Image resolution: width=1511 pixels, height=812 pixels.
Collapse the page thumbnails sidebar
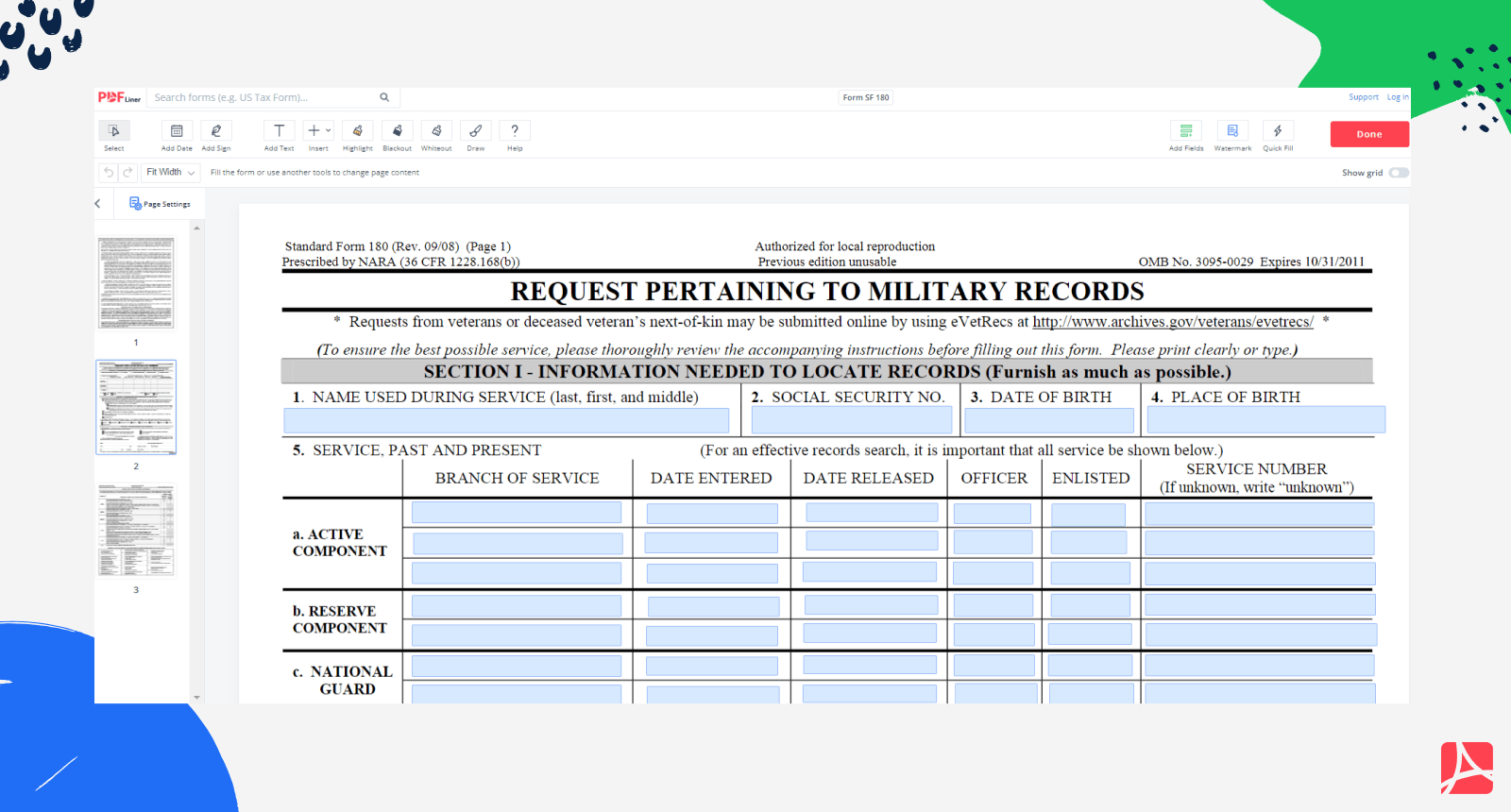click(x=98, y=204)
